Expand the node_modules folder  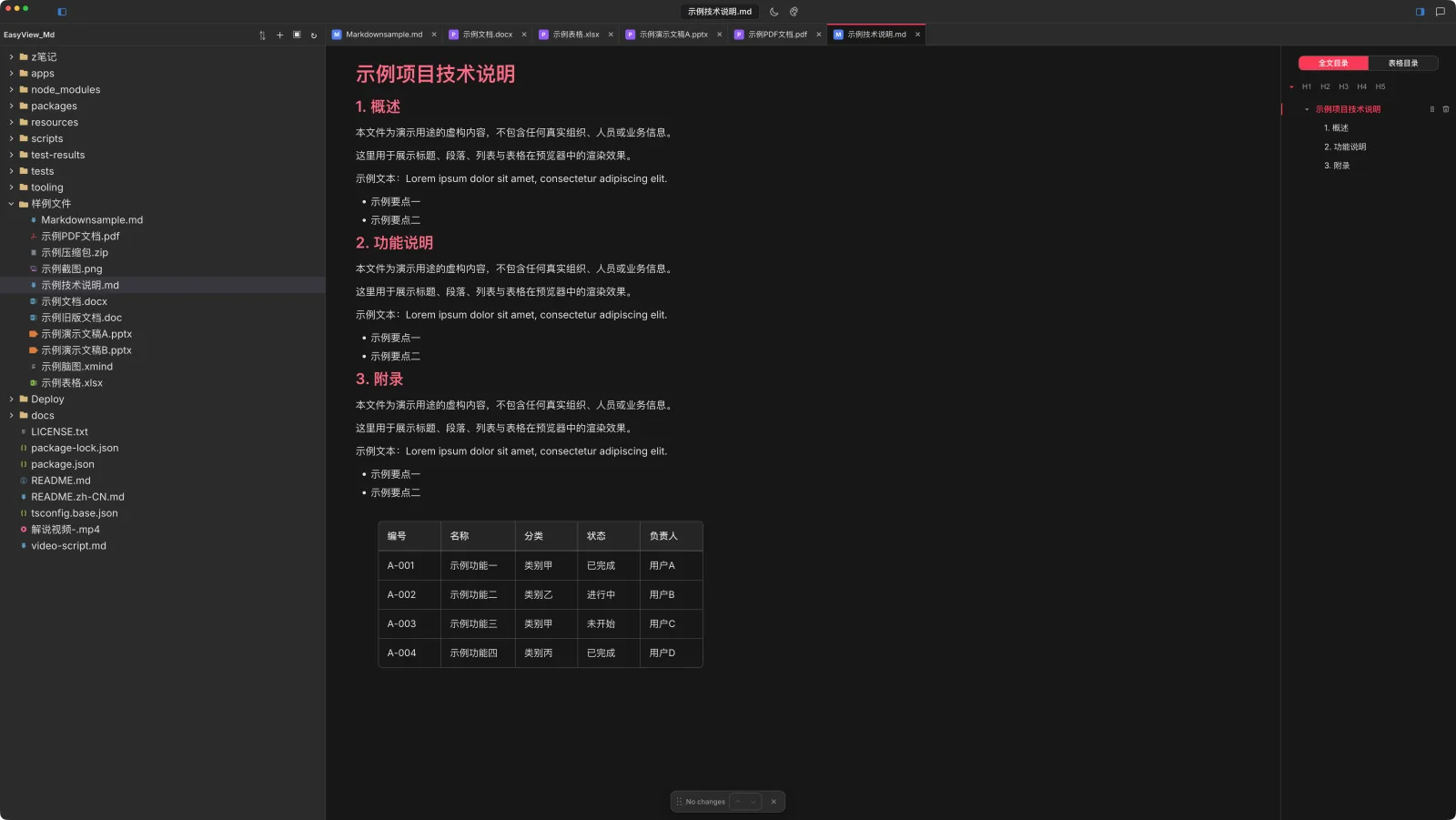tap(11, 90)
